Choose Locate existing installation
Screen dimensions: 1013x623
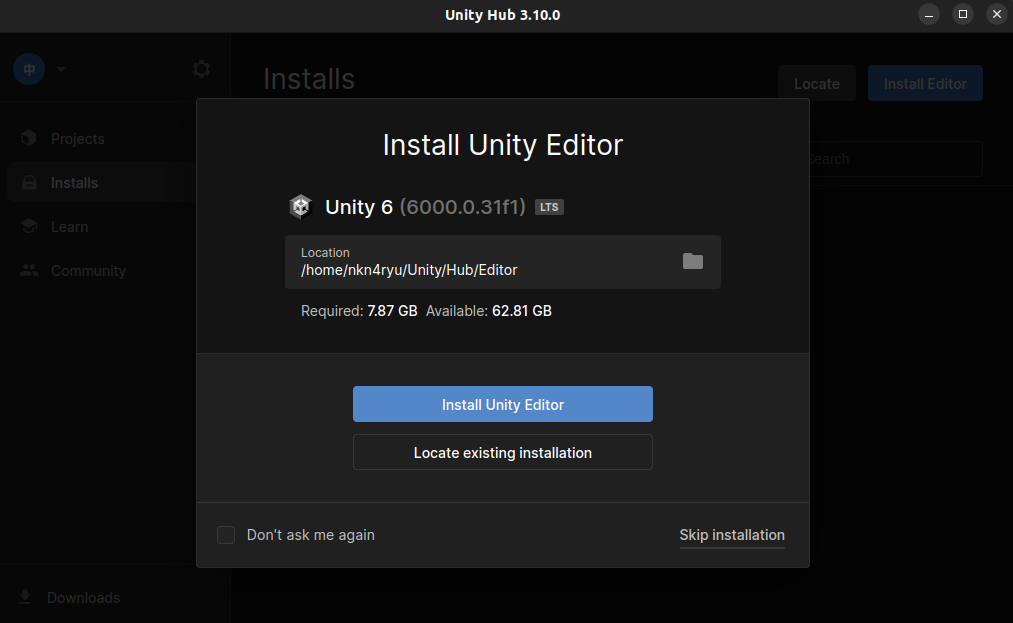pyautogui.click(x=502, y=452)
